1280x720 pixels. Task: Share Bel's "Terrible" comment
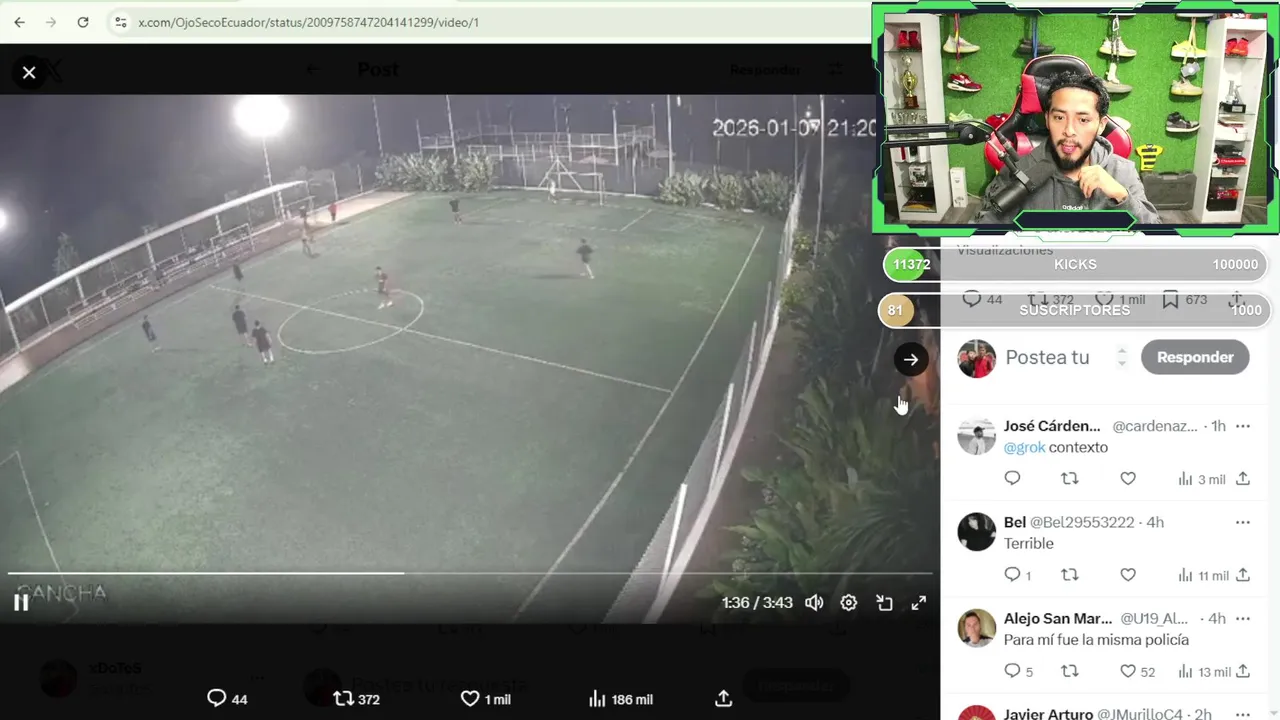[x=1243, y=575]
